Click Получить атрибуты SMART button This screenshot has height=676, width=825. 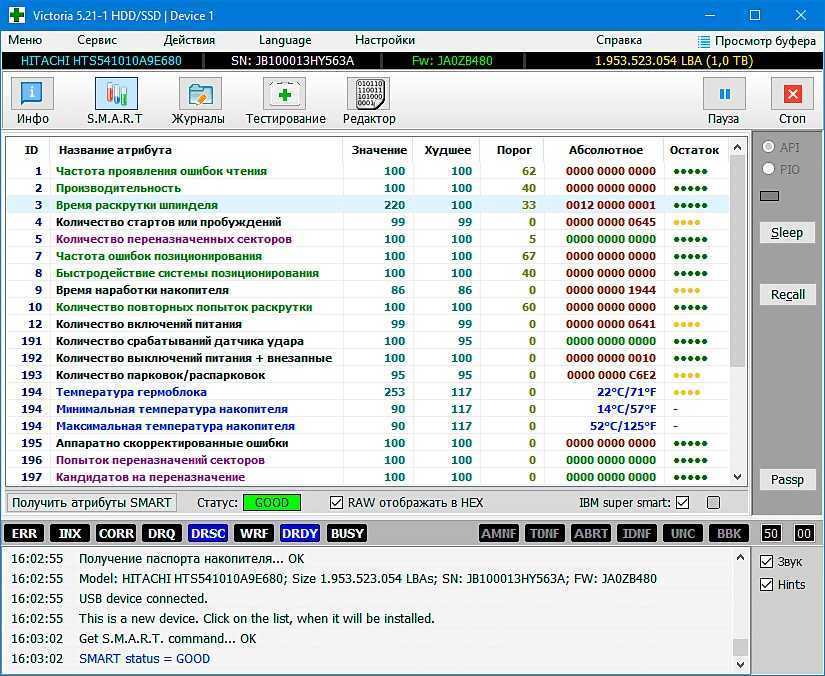[92, 502]
